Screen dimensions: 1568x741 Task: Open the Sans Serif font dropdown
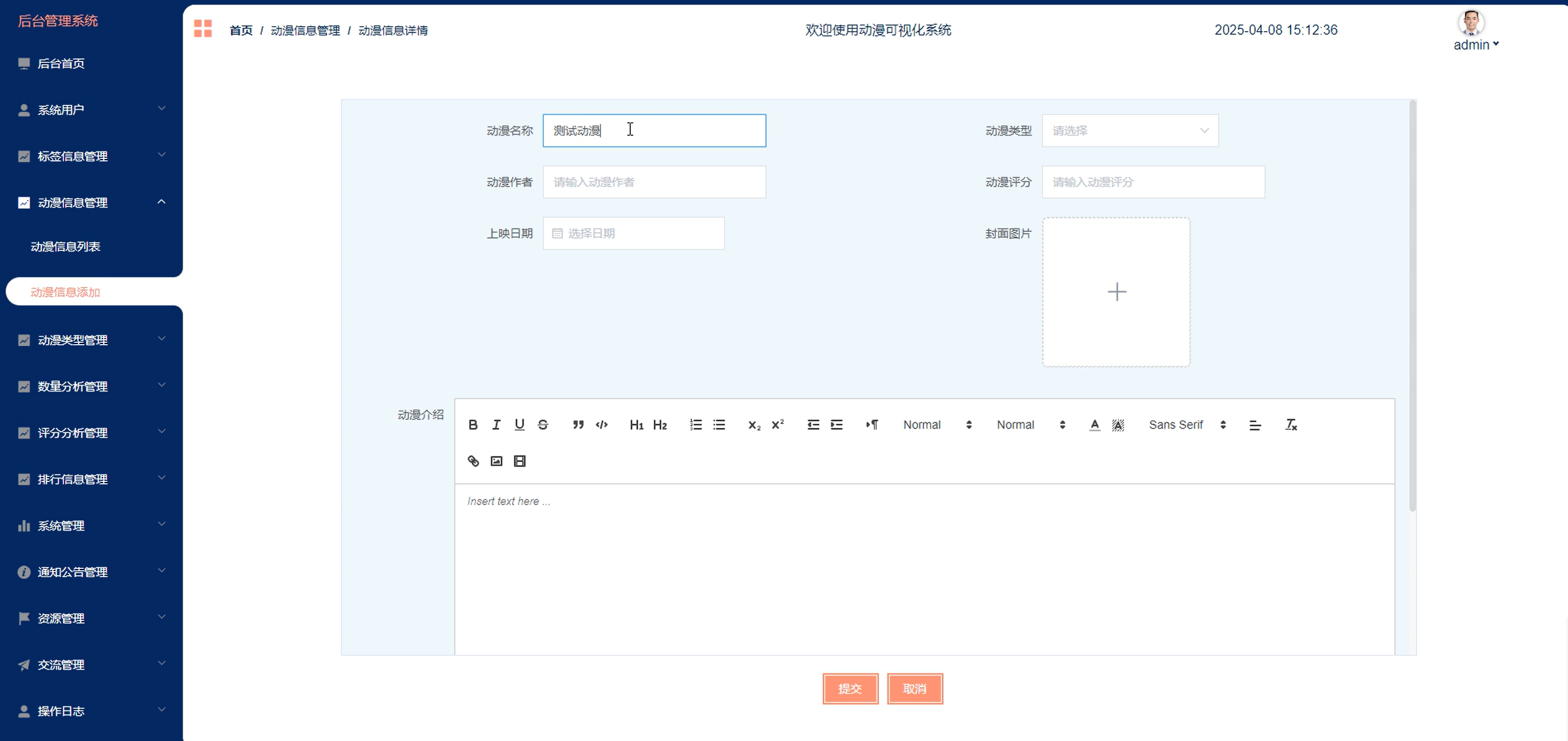(1186, 425)
